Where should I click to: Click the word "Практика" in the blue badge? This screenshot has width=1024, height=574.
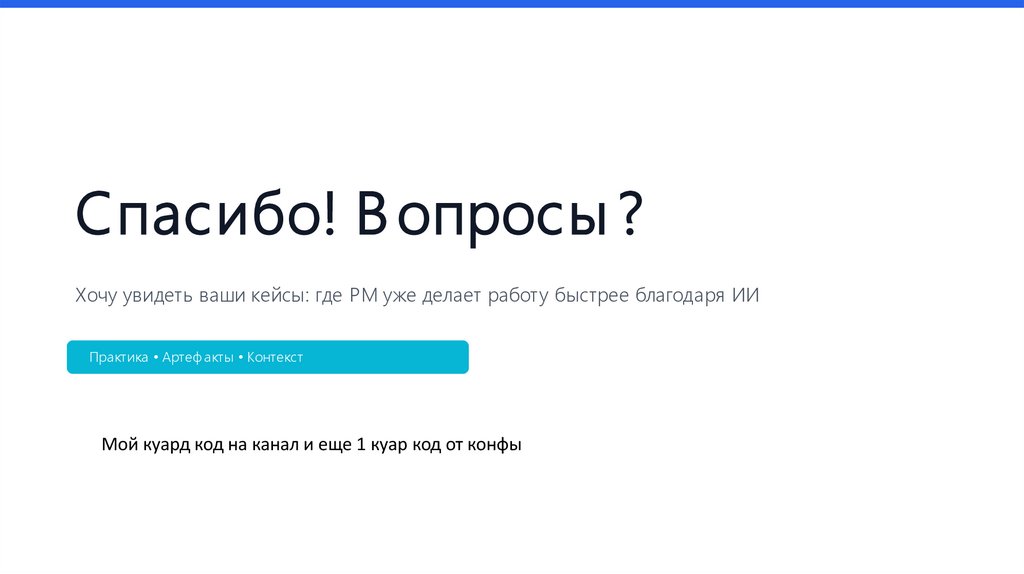pyautogui.click(x=118, y=357)
